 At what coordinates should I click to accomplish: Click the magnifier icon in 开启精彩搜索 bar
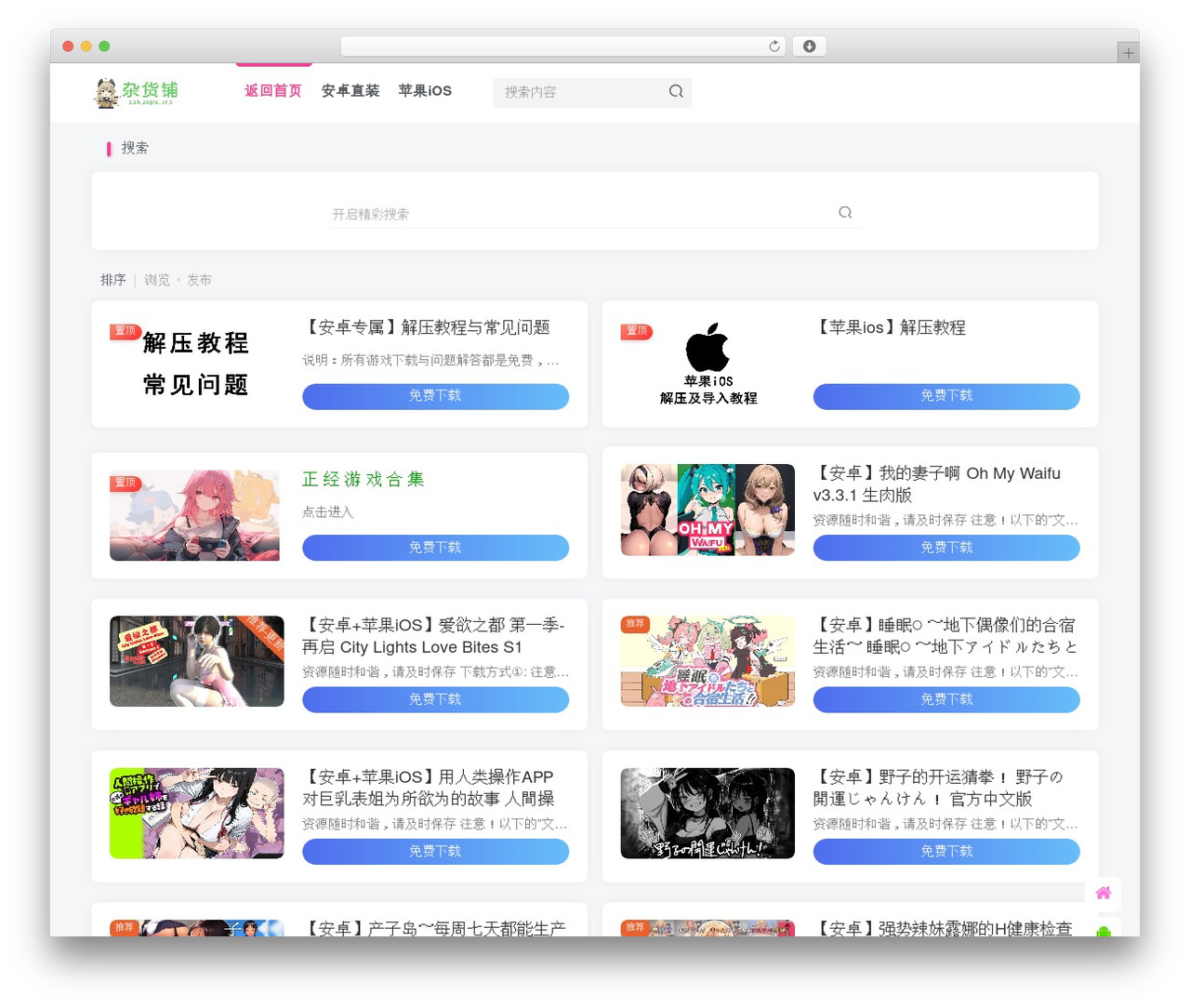[845, 213]
